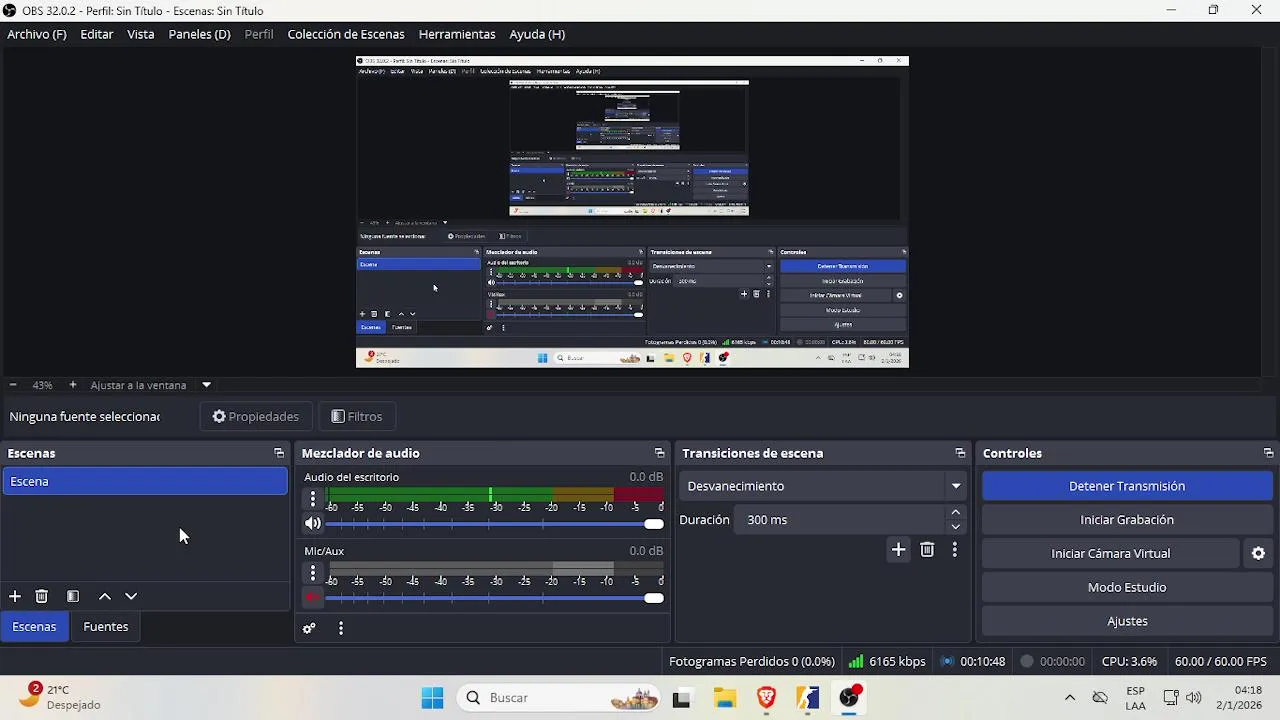Open the Windows Start menu
This screenshot has width=1280, height=720.
click(x=432, y=697)
